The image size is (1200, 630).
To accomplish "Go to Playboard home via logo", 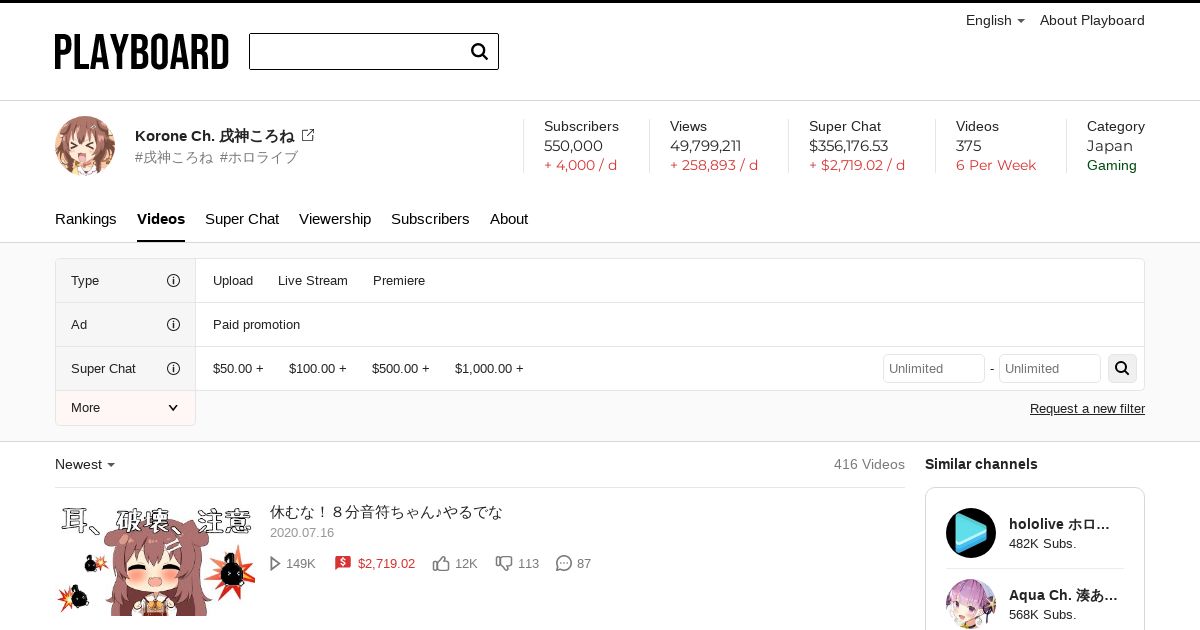I will (x=142, y=52).
